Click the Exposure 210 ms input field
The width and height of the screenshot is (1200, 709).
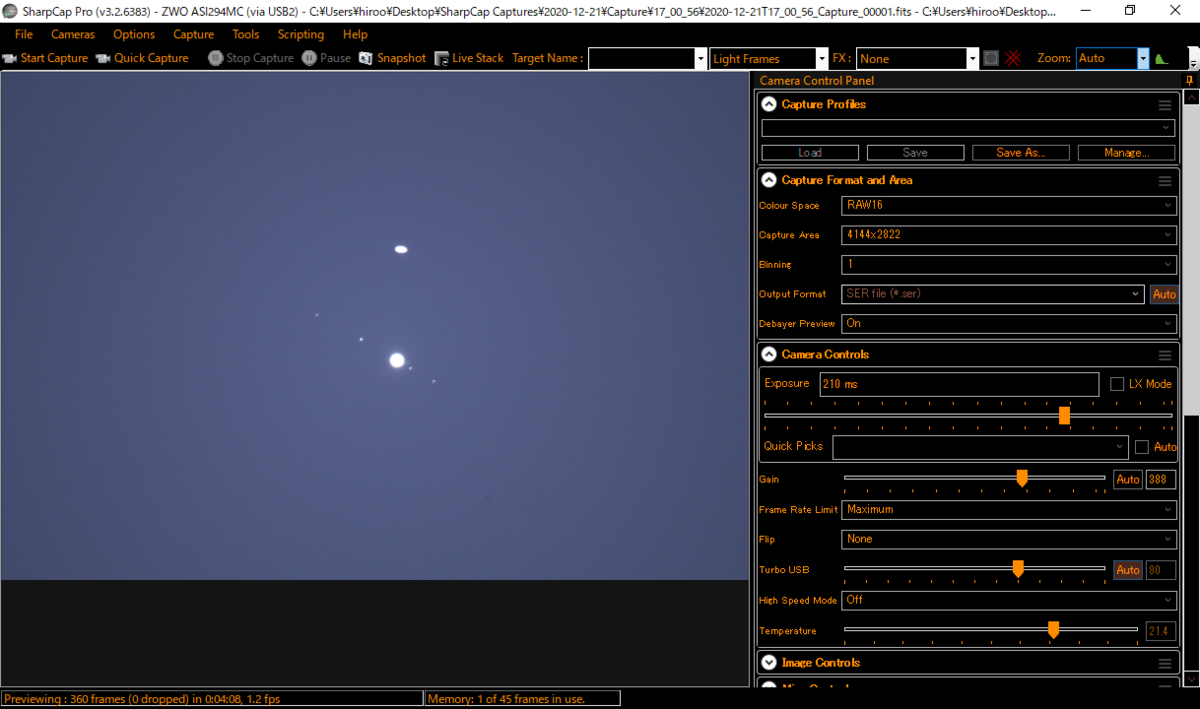pyautogui.click(x=959, y=384)
